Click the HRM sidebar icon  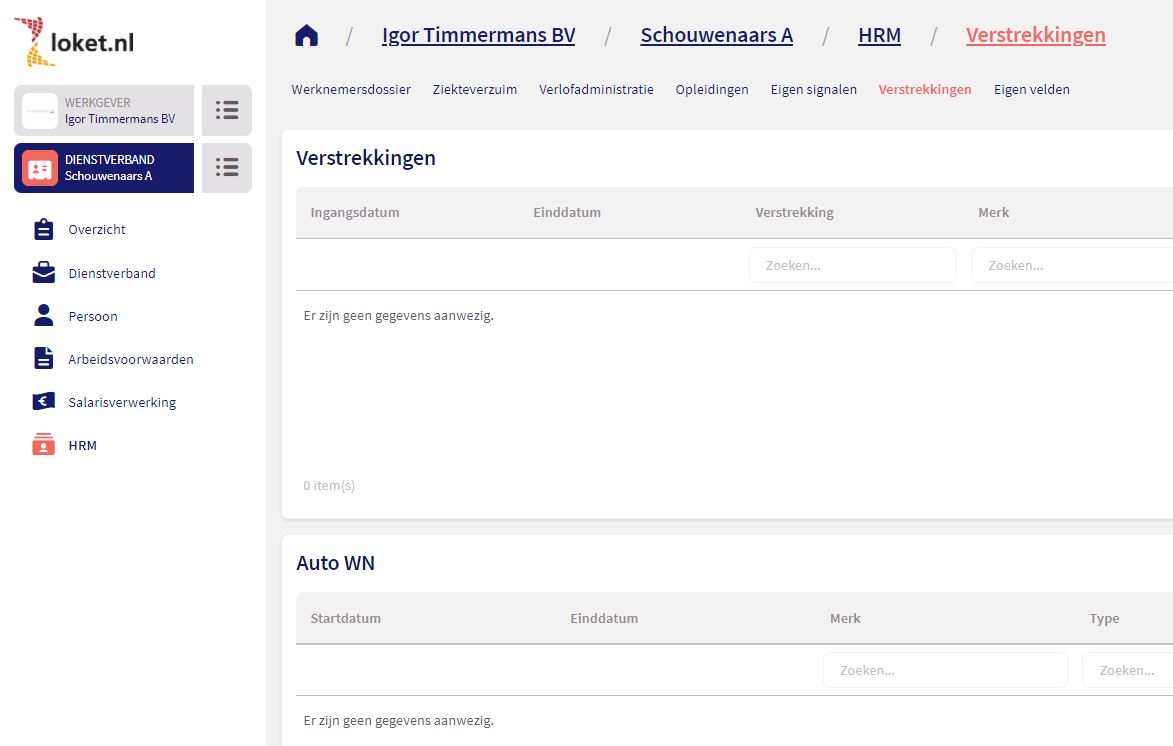[43, 445]
